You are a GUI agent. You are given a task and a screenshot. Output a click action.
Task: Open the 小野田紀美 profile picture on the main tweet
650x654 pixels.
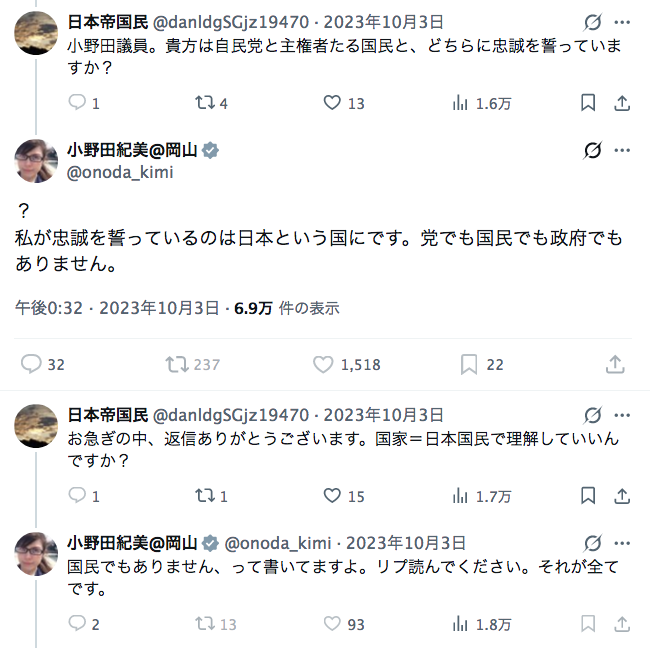click(x=35, y=161)
